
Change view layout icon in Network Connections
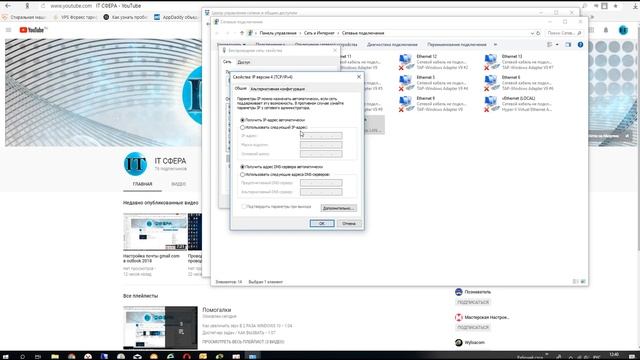[550, 44]
